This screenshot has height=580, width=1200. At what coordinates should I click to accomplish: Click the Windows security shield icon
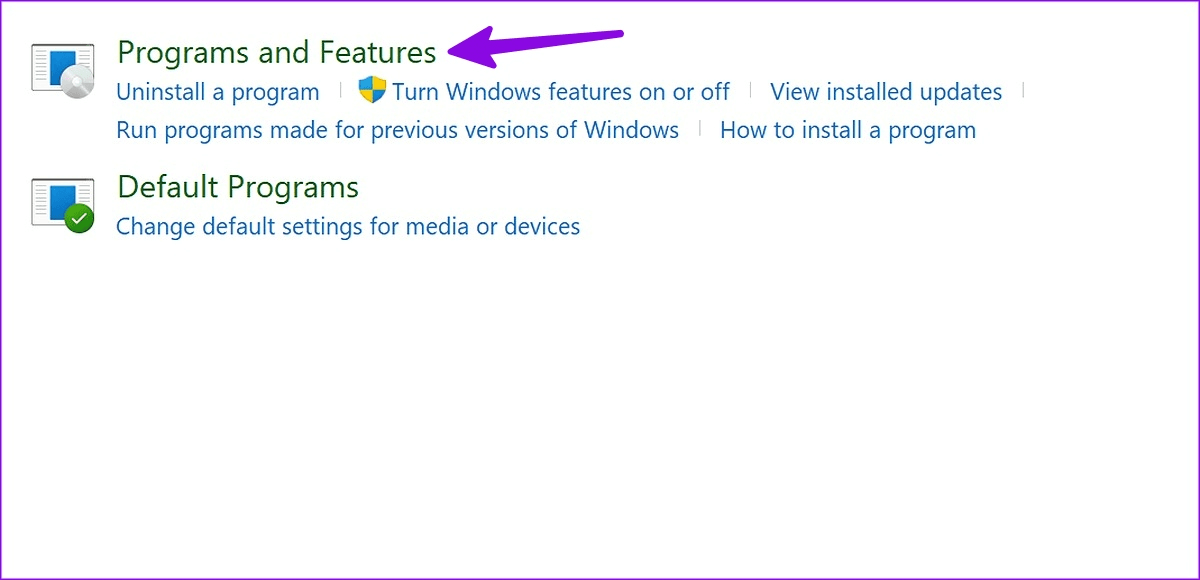tap(372, 91)
